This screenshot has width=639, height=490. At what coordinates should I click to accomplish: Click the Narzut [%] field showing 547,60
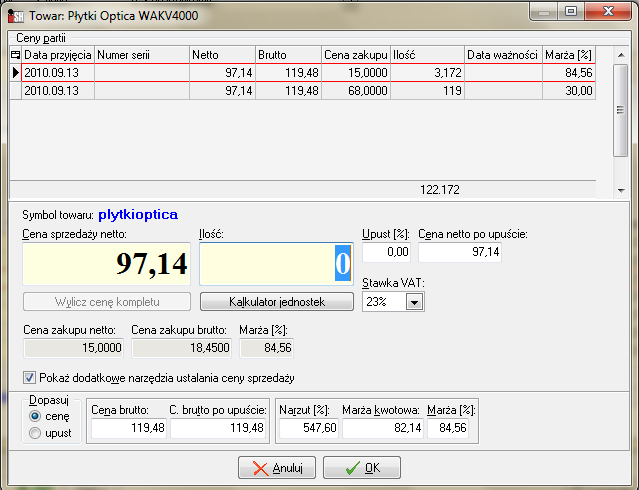tap(309, 428)
